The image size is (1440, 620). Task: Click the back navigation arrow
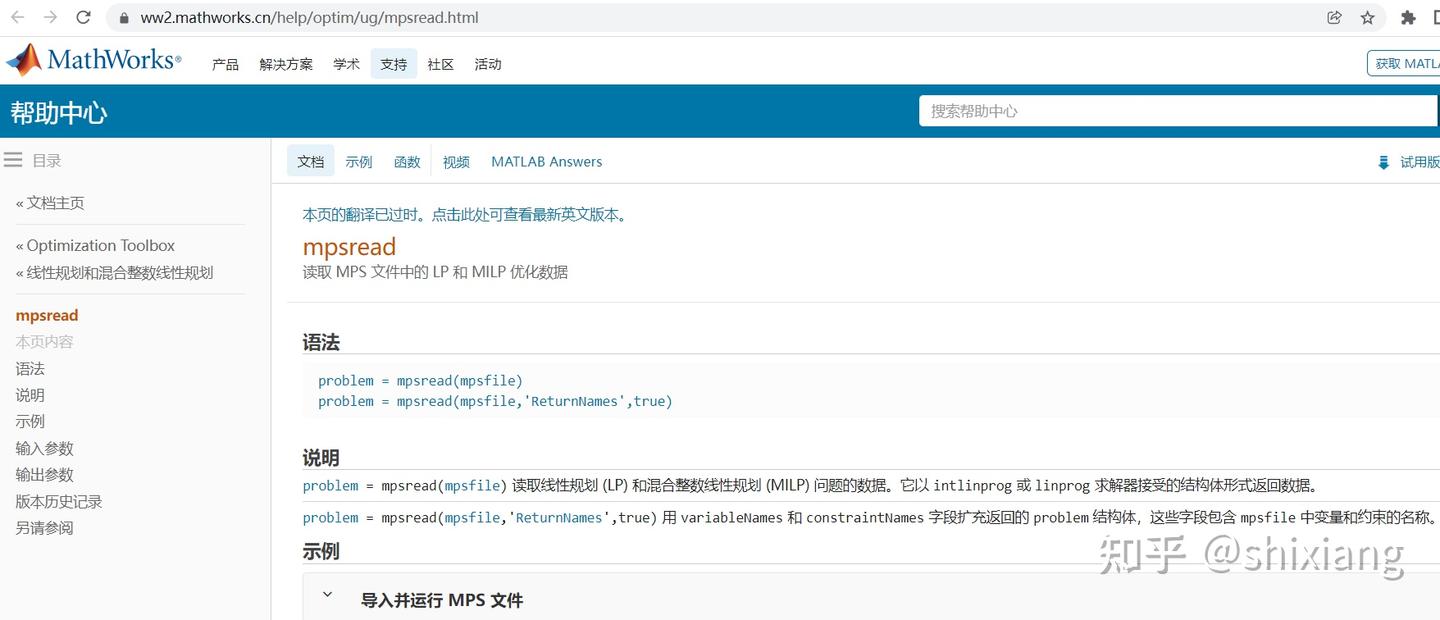17,17
